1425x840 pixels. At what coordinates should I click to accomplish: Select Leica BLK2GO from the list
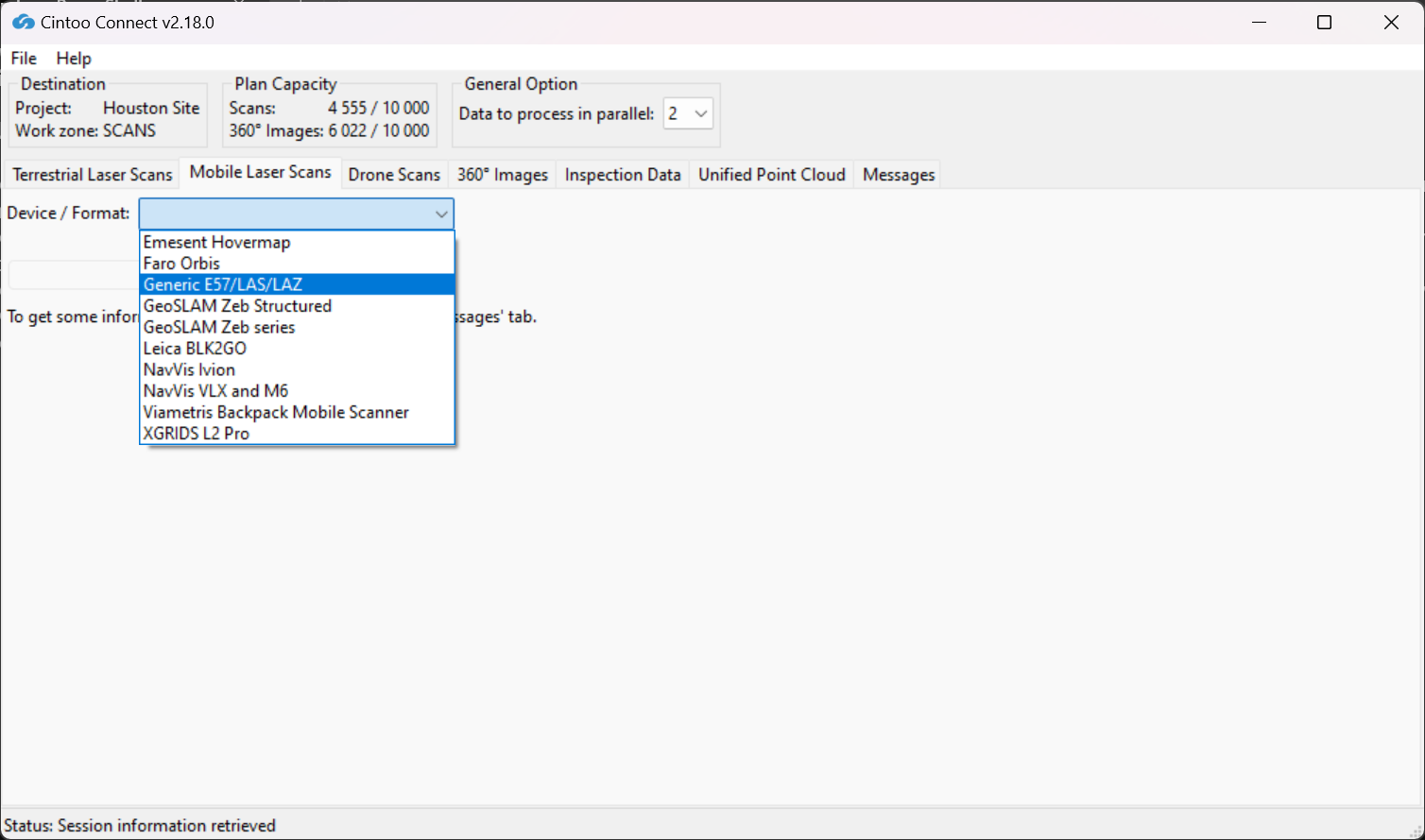297,349
